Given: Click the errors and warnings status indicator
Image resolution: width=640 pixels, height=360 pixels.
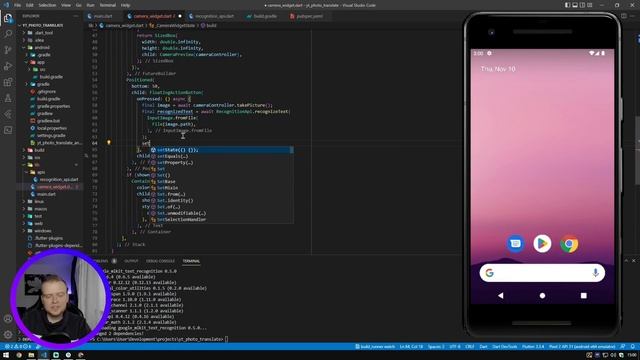Looking at the screenshot, I should (x=17, y=347).
